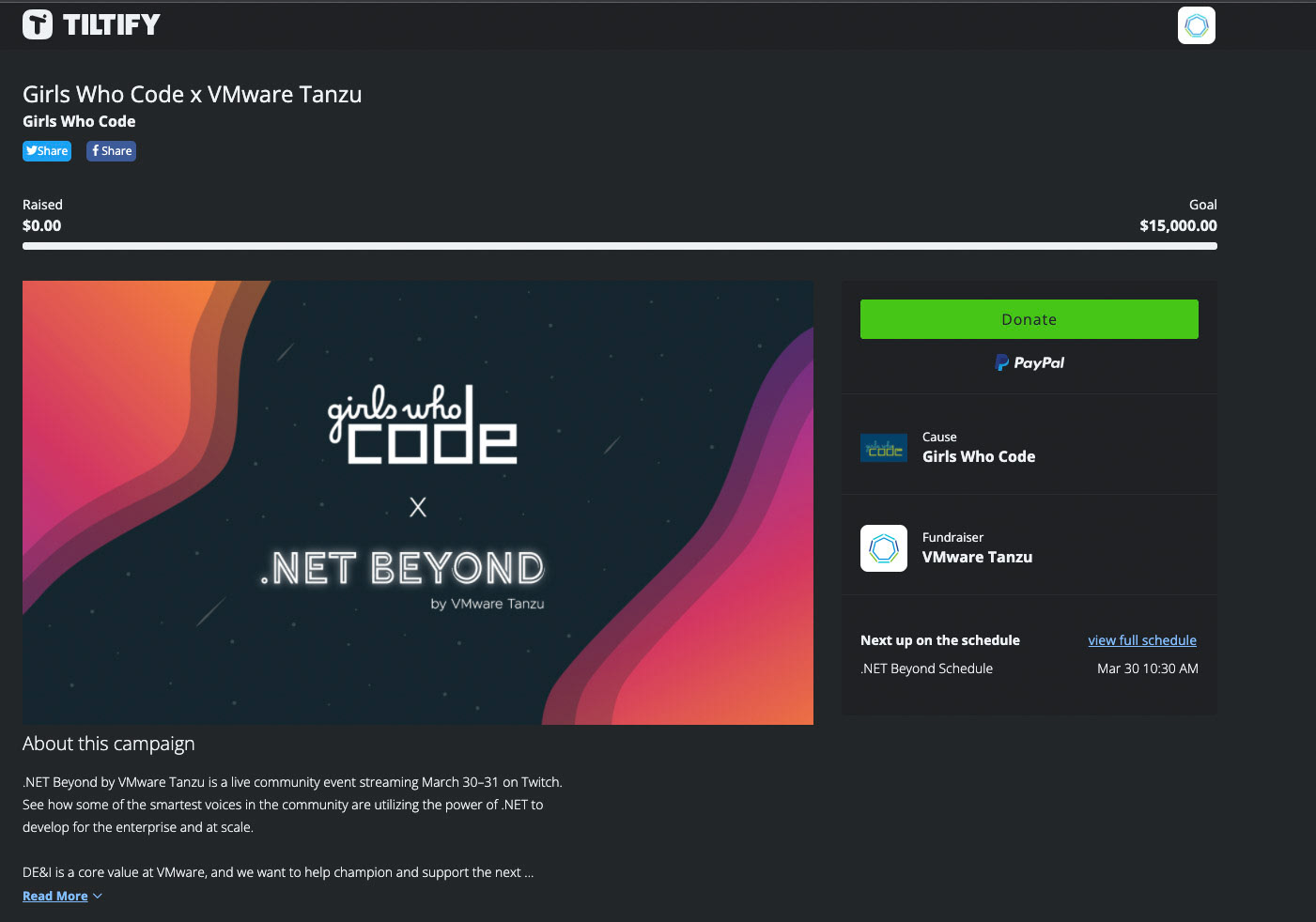Click the fundraising progress bar
Screen dimensions: 1316x922
click(x=620, y=246)
